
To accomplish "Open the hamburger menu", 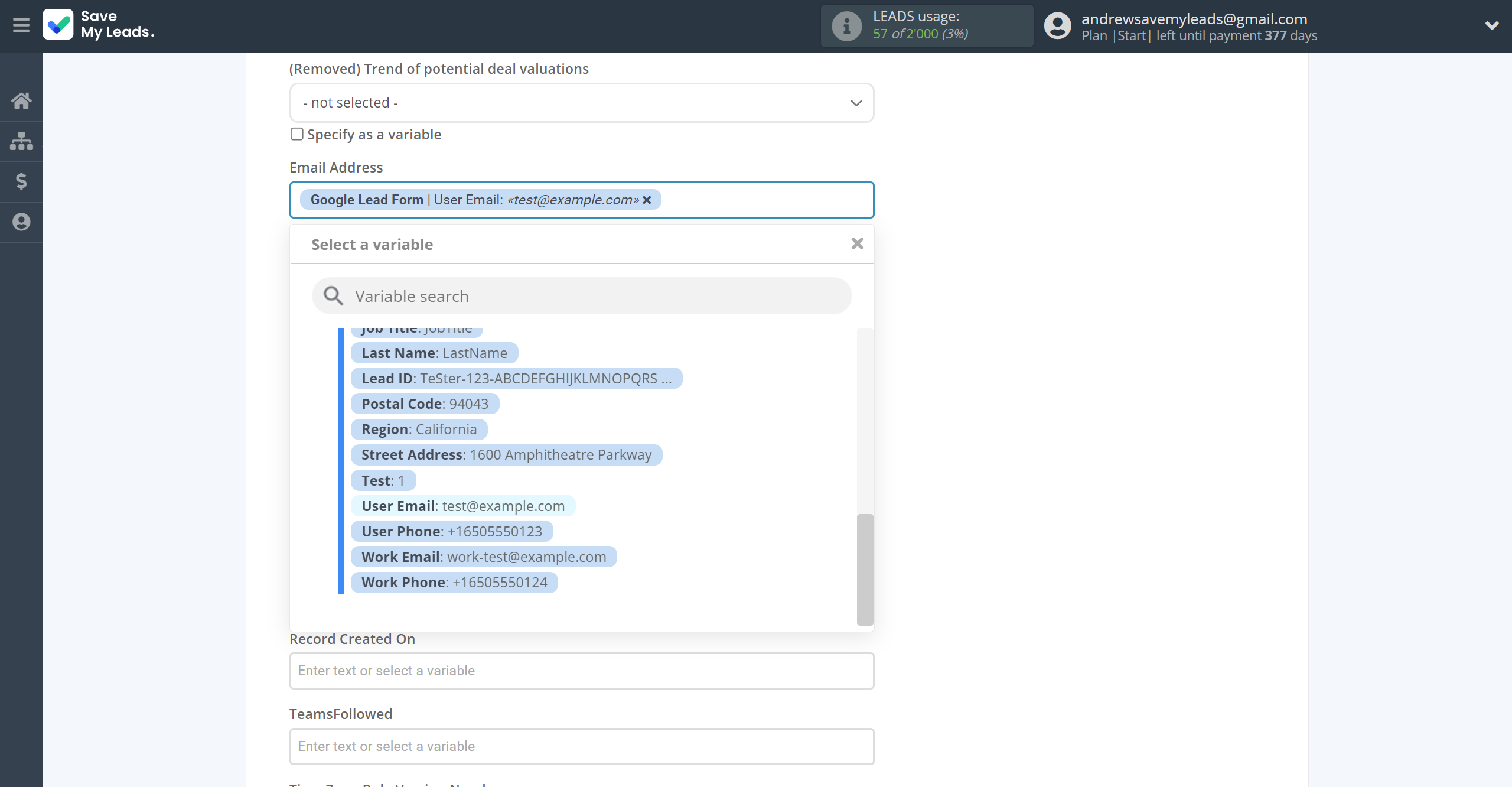I will click(21, 25).
